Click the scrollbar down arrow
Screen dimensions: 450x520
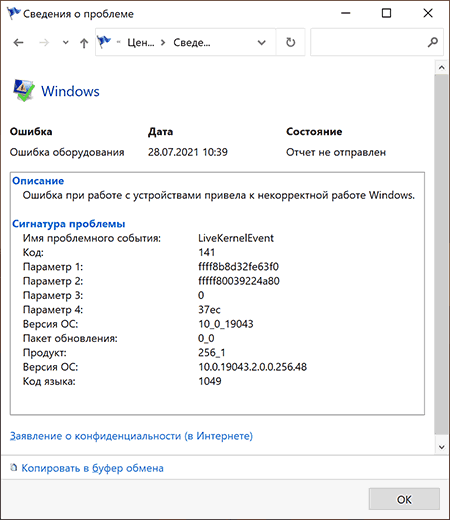click(x=442, y=447)
